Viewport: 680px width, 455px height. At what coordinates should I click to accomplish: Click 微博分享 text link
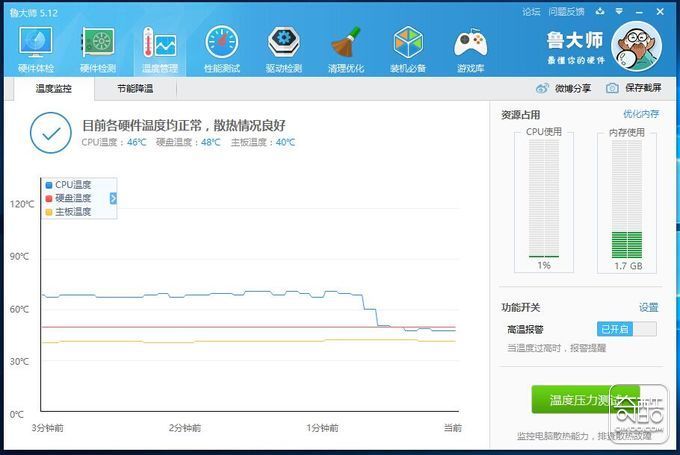click(x=573, y=88)
